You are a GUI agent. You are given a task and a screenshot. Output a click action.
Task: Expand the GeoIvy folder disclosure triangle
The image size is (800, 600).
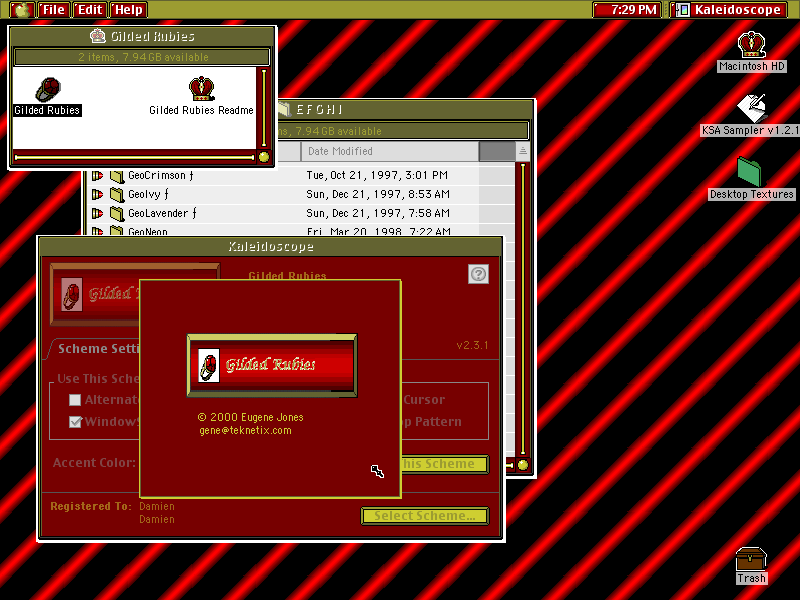pyautogui.click(x=97, y=194)
